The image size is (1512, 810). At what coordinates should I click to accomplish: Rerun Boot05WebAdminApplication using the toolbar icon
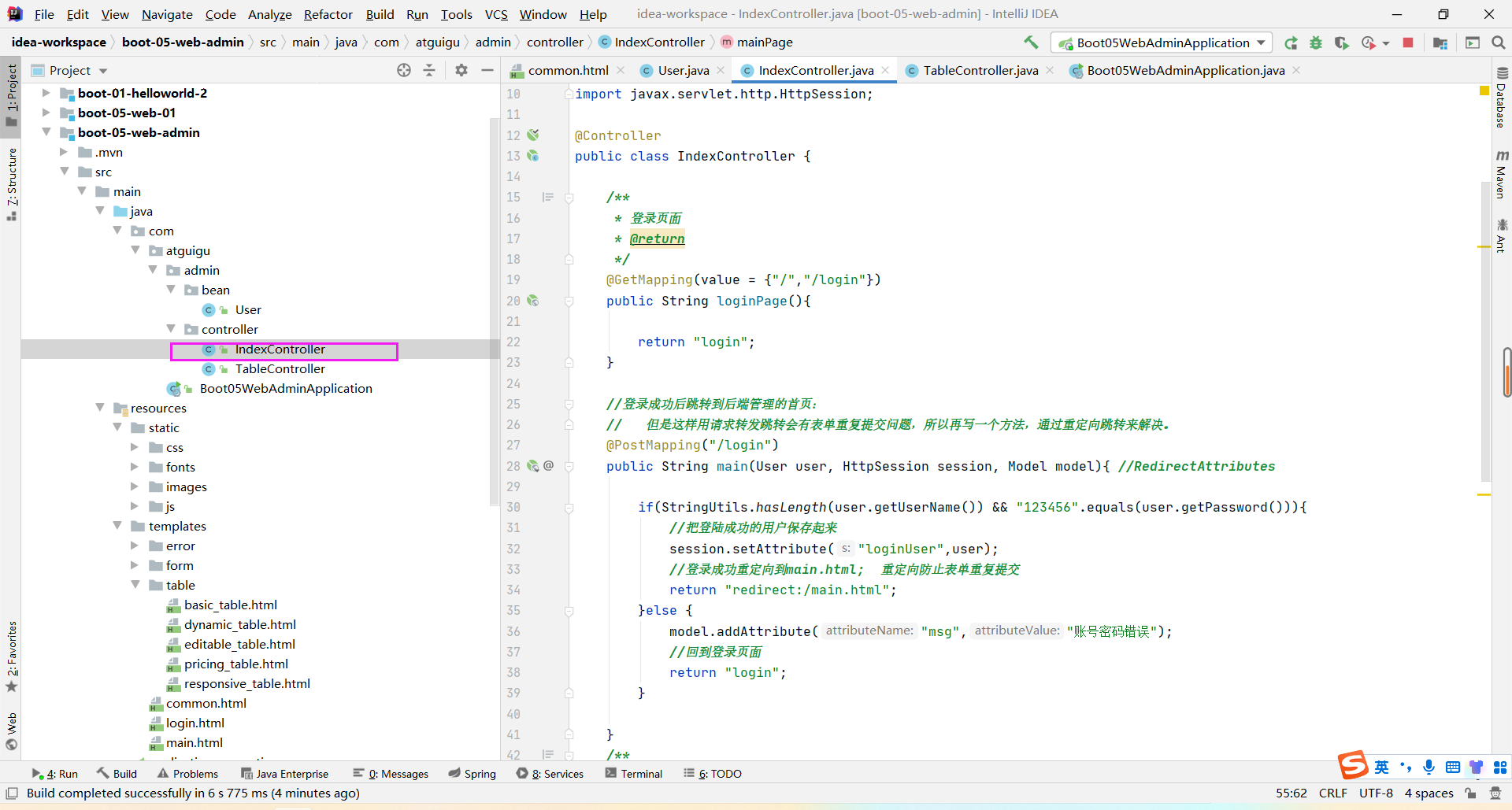pyautogui.click(x=1291, y=43)
